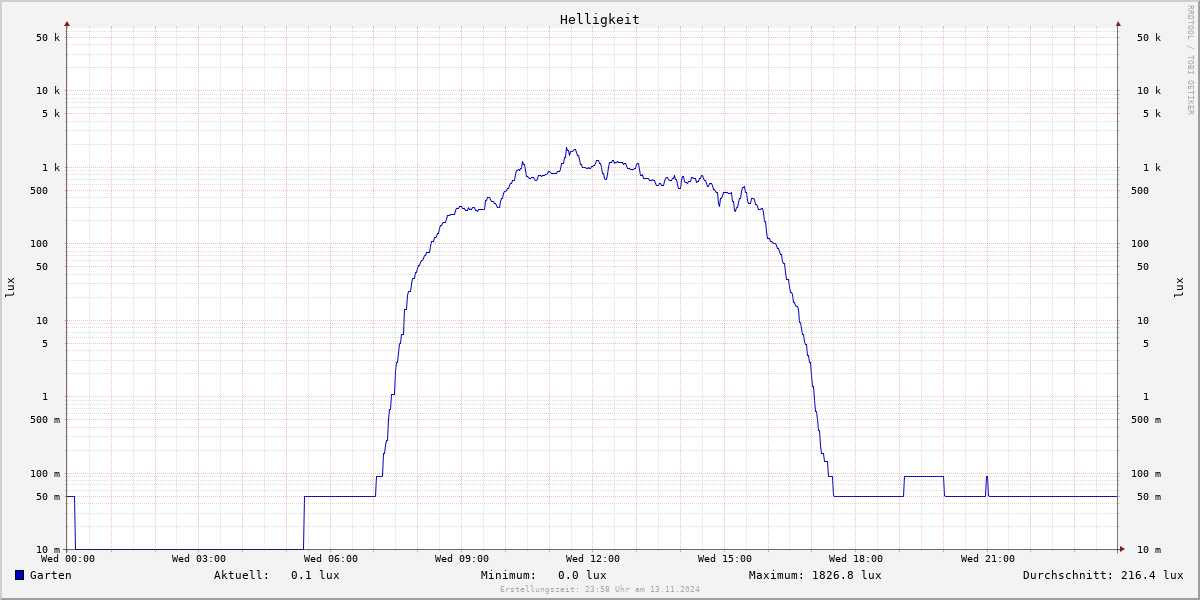Select the Durchschnitt 216.4 lux value

click(x=1151, y=575)
